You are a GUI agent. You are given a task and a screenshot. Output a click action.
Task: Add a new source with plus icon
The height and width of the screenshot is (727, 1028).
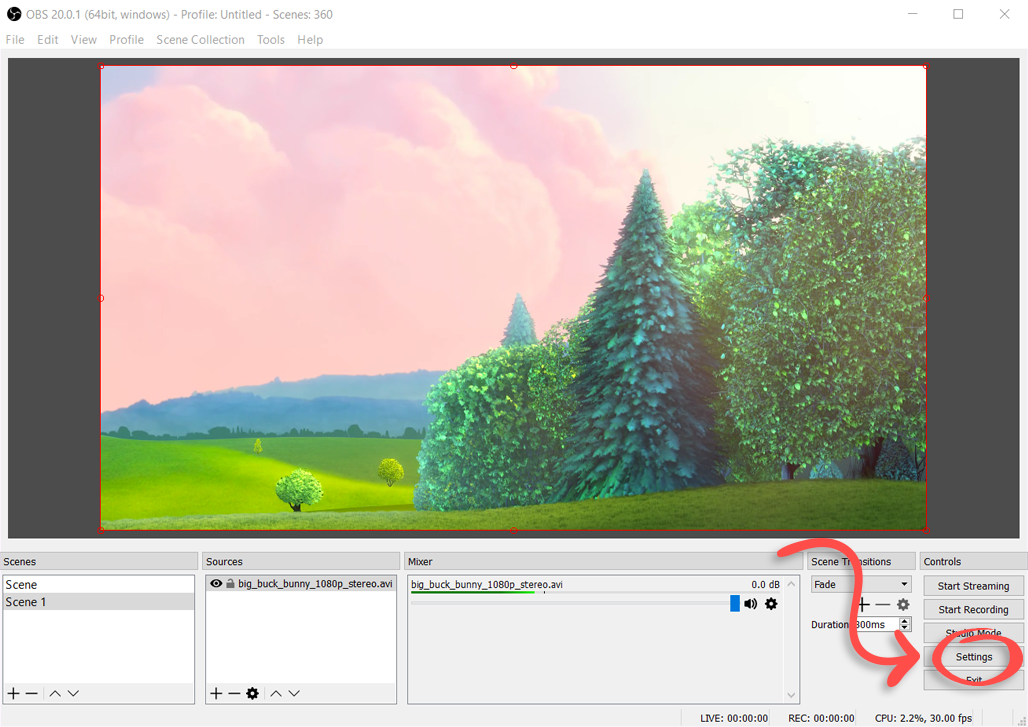click(x=216, y=693)
